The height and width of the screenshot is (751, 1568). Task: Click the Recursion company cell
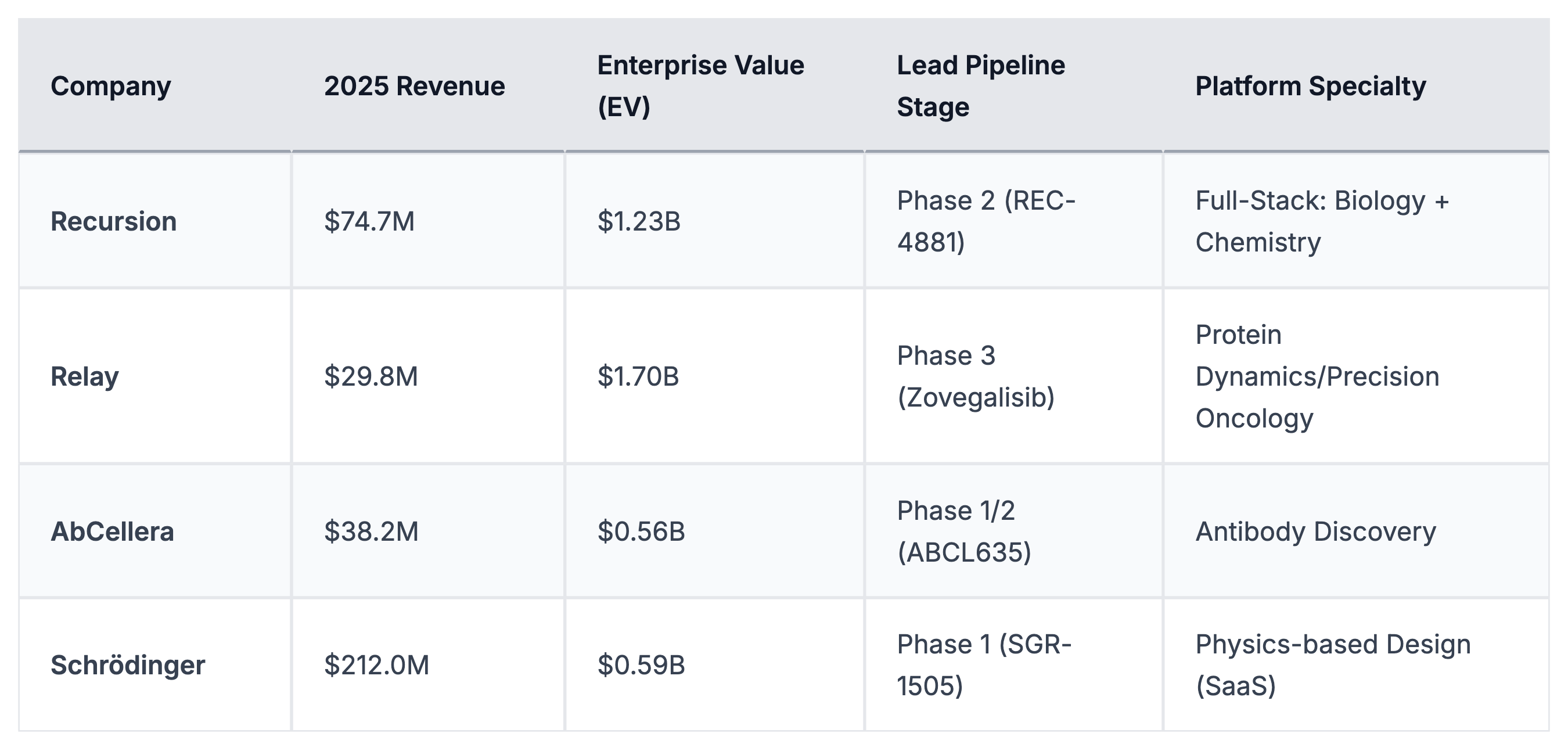(x=114, y=221)
